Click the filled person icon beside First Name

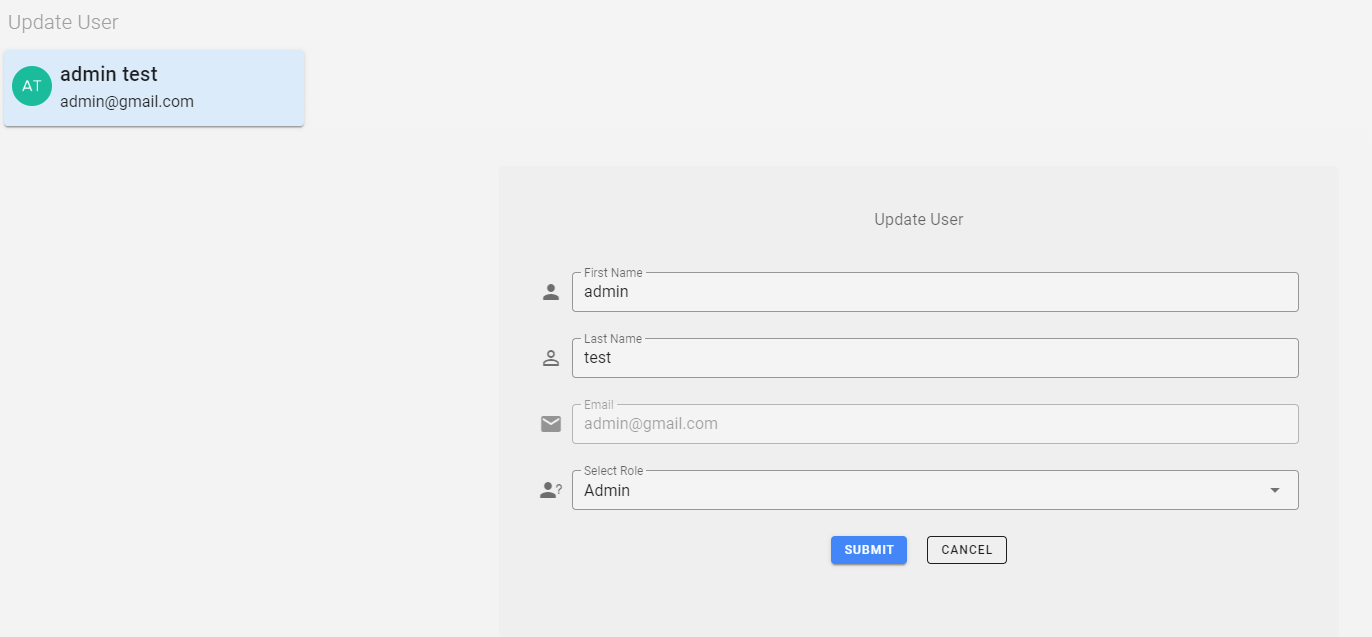coord(550,292)
